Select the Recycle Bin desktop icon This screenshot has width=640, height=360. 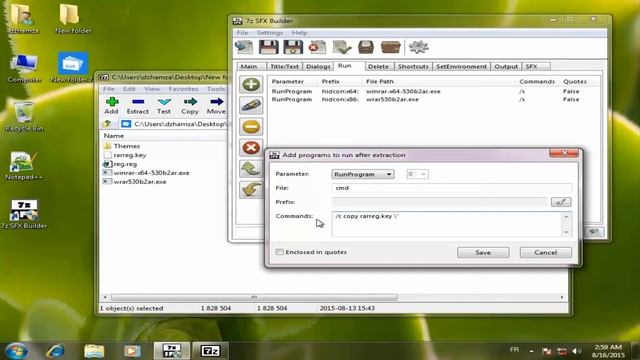click(x=24, y=117)
